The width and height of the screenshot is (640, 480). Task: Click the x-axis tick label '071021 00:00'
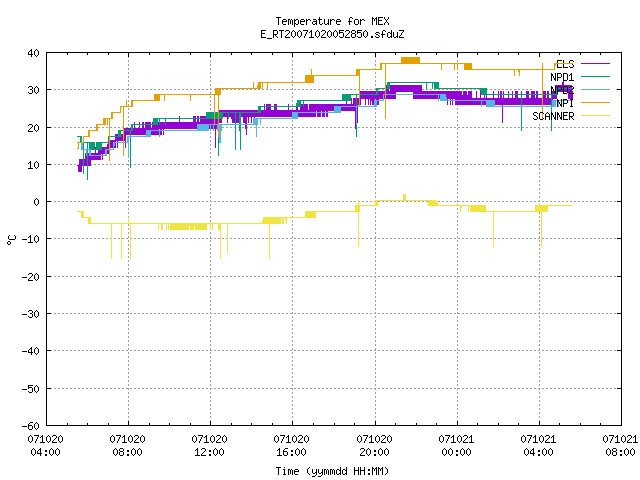coord(456,446)
